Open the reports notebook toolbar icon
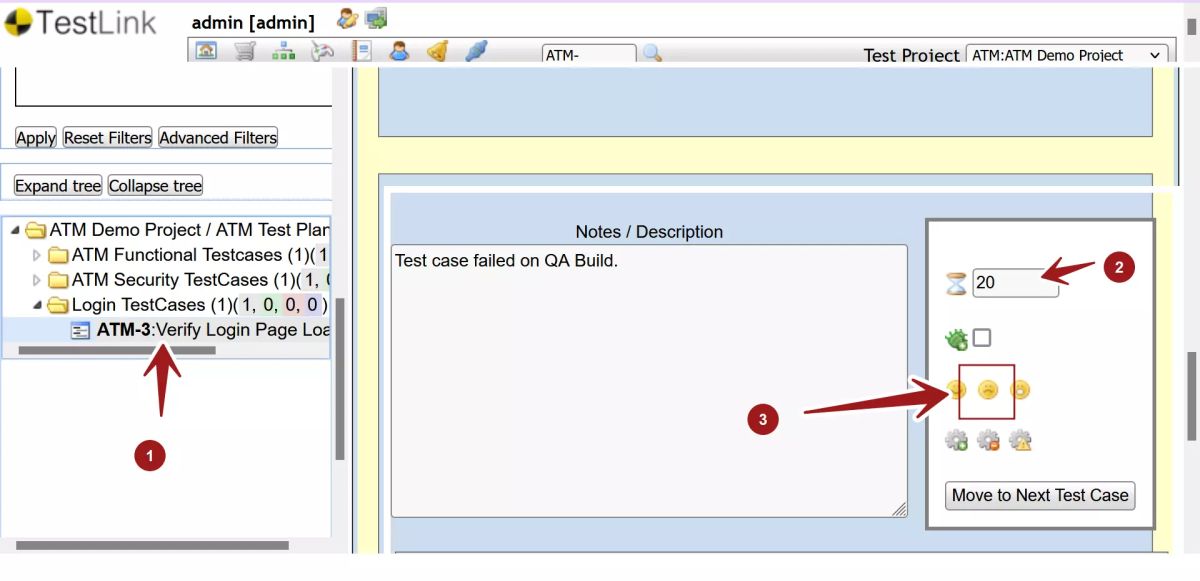The width and height of the screenshot is (1200, 581). (x=361, y=51)
